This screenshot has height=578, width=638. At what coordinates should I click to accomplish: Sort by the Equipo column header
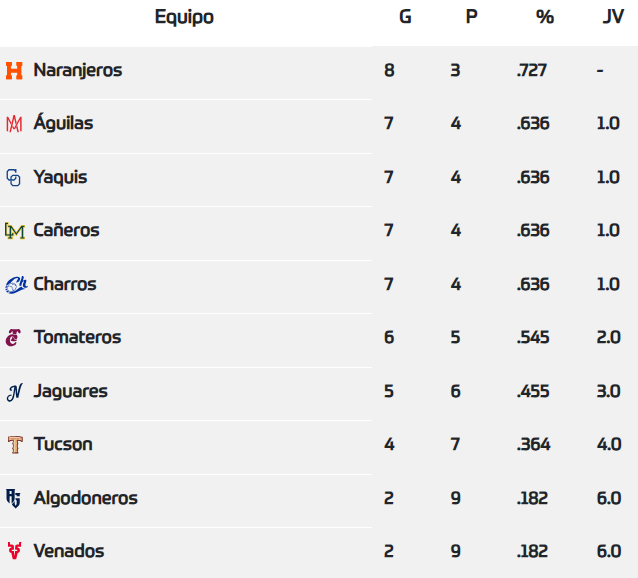(184, 17)
